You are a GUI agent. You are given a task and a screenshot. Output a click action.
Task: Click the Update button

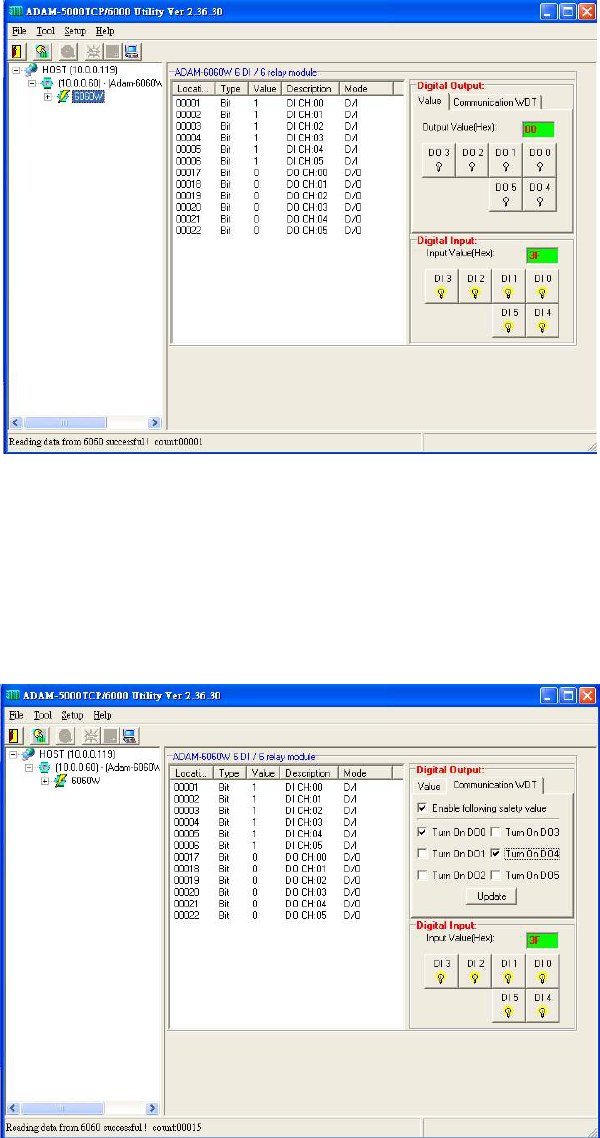point(491,896)
